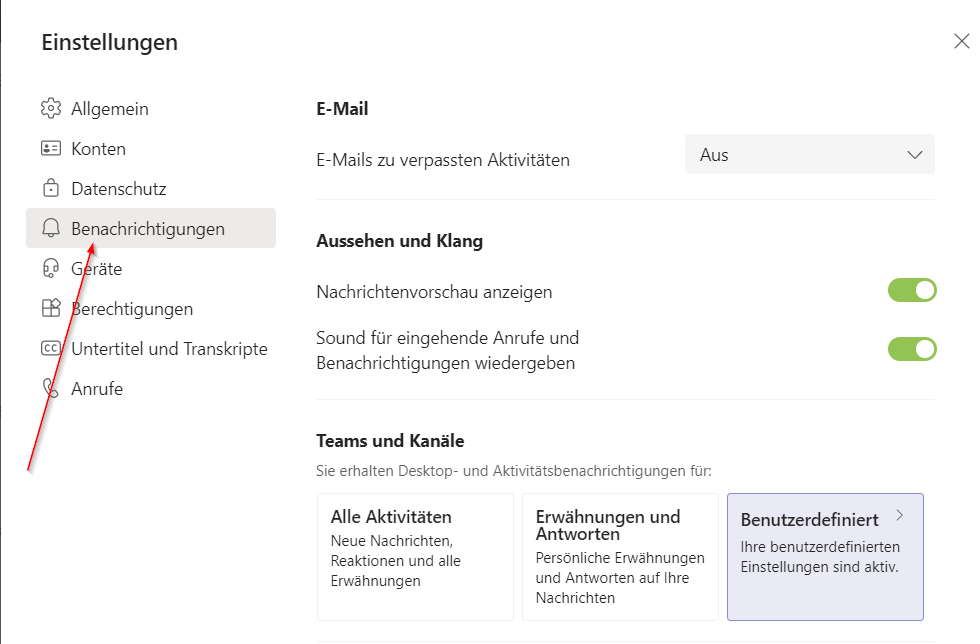Click the lock icon beside Datenschutz

(x=51, y=188)
